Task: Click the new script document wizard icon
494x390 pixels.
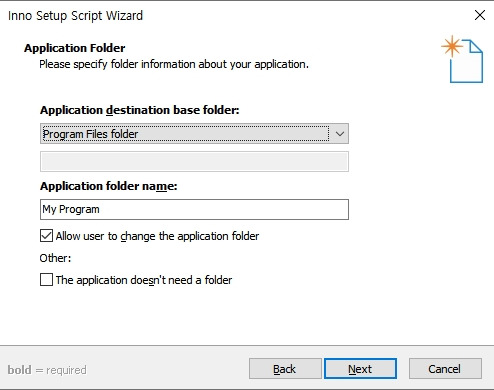Action: pyautogui.click(x=462, y=59)
